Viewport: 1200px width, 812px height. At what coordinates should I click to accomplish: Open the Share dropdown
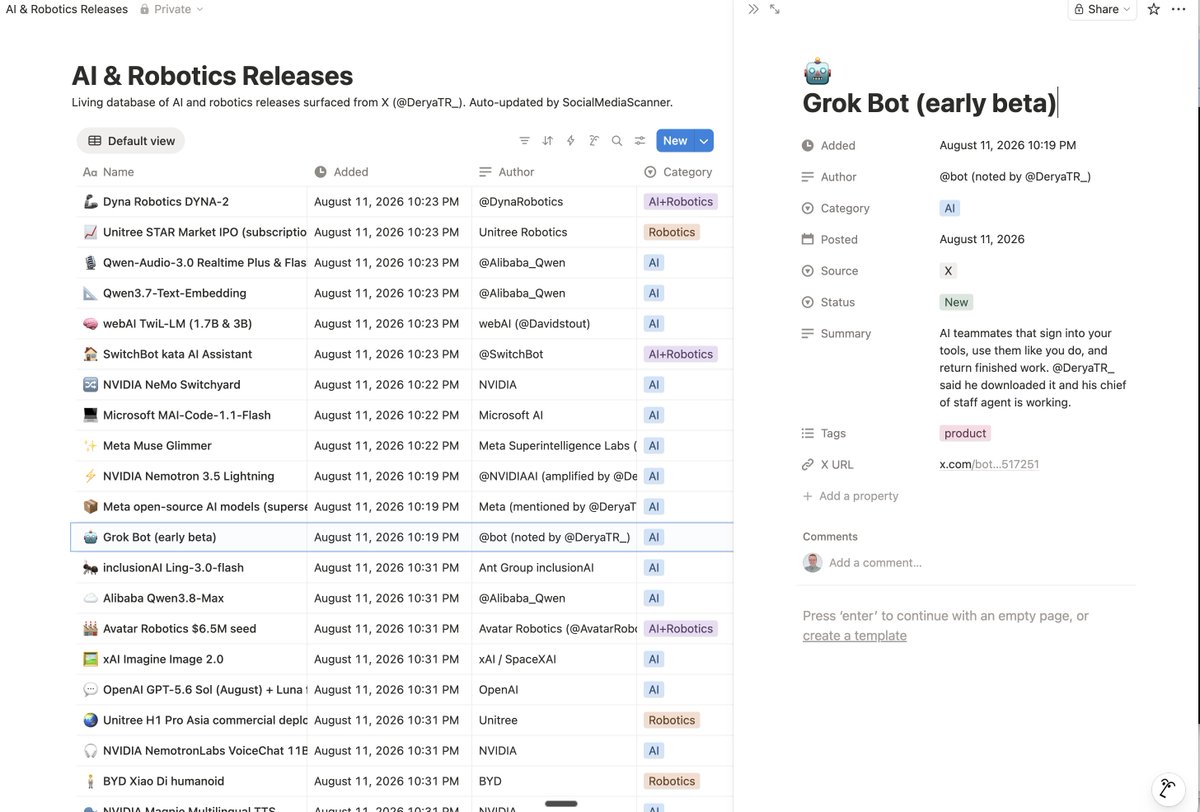1101,9
